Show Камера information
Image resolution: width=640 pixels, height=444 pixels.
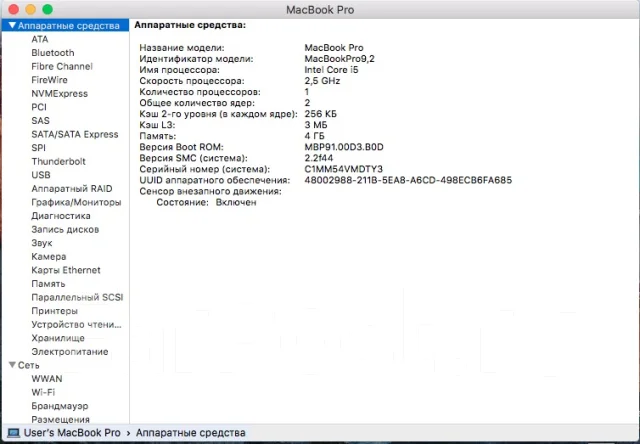(49, 256)
